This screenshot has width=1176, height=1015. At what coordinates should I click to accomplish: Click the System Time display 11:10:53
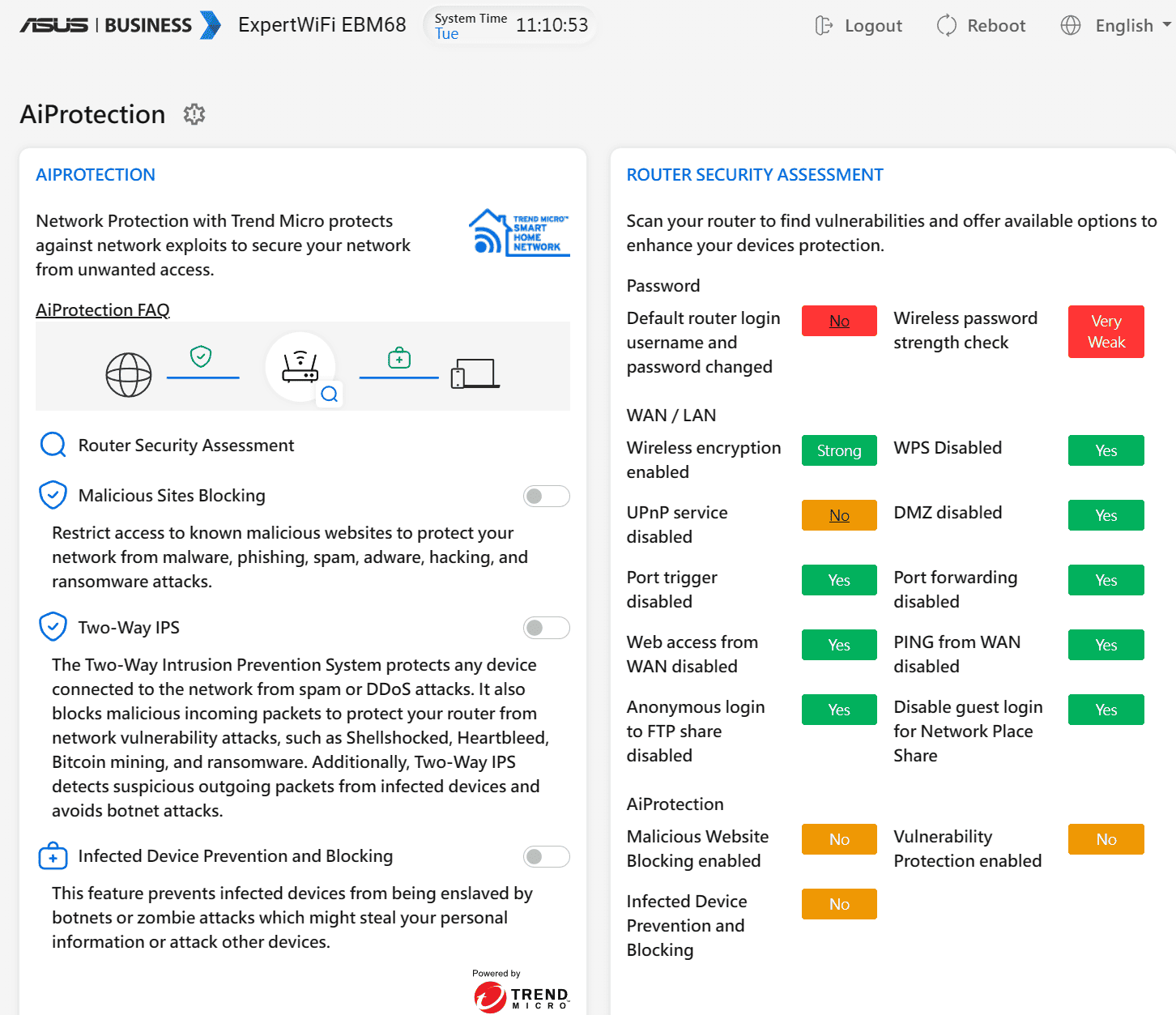coord(552,25)
